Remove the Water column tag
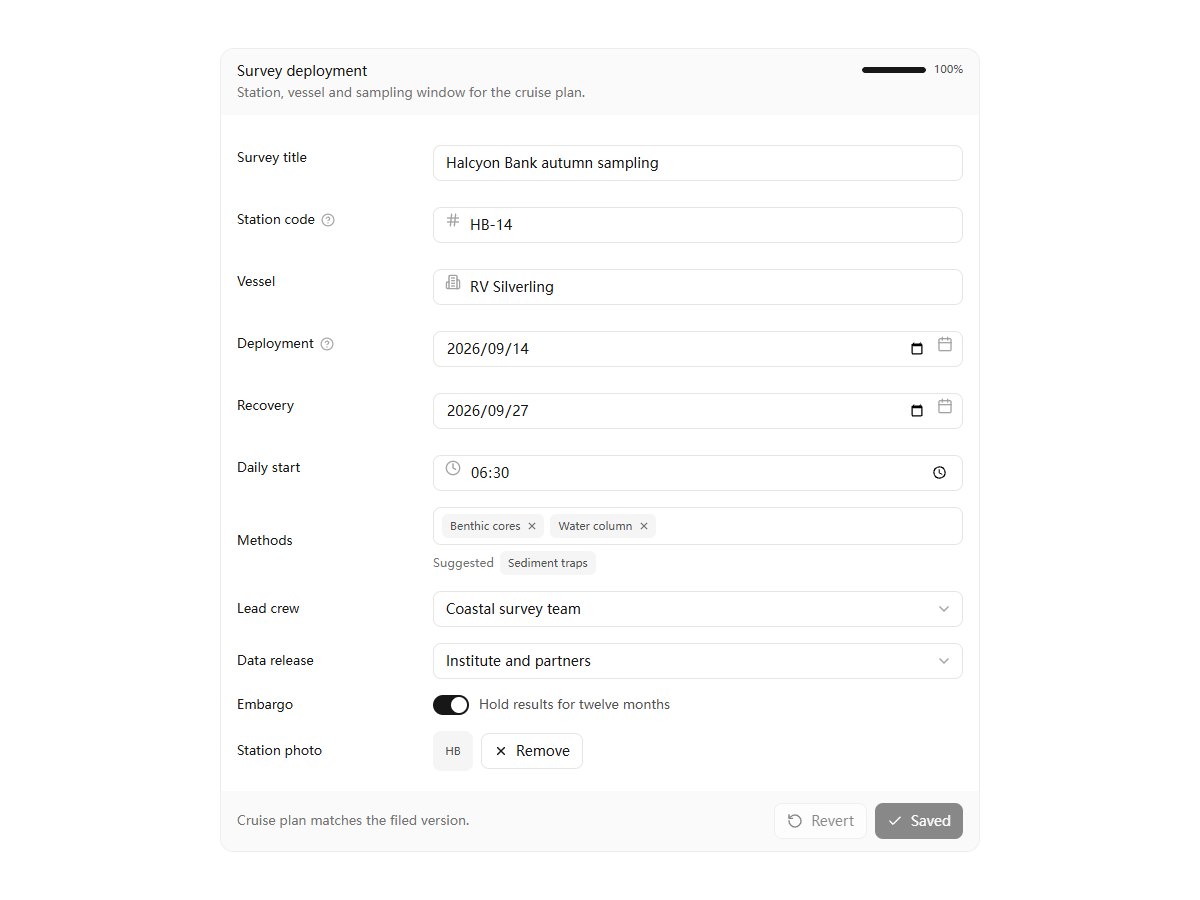 point(644,526)
